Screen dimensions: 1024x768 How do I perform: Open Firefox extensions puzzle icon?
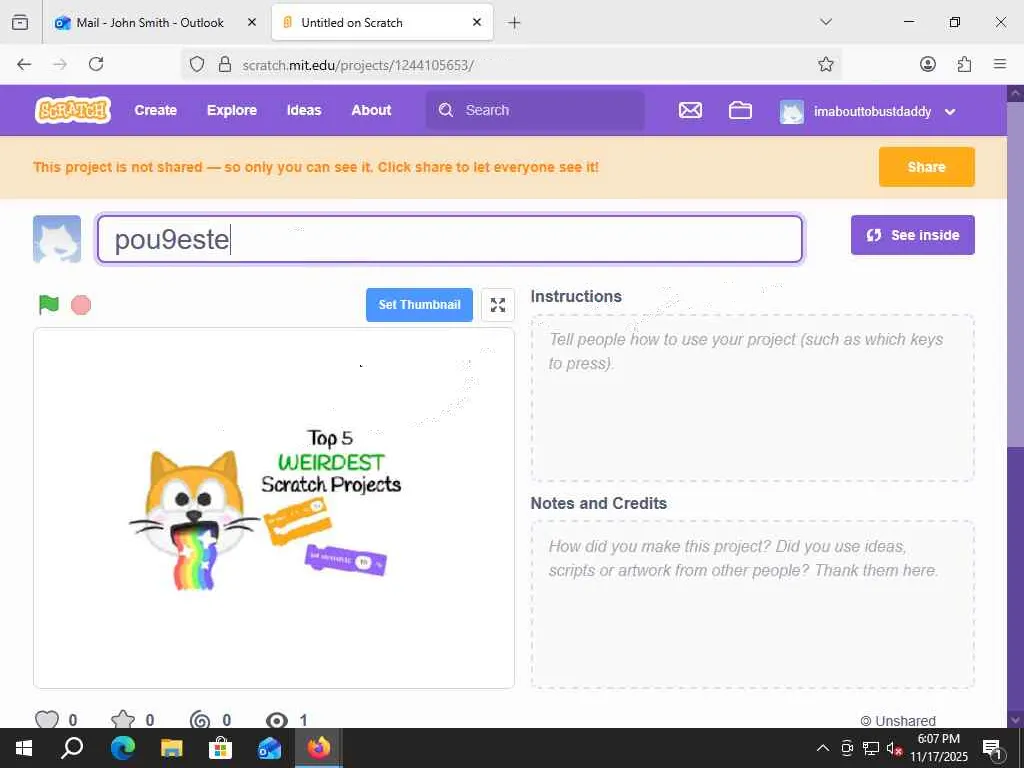tap(964, 64)
